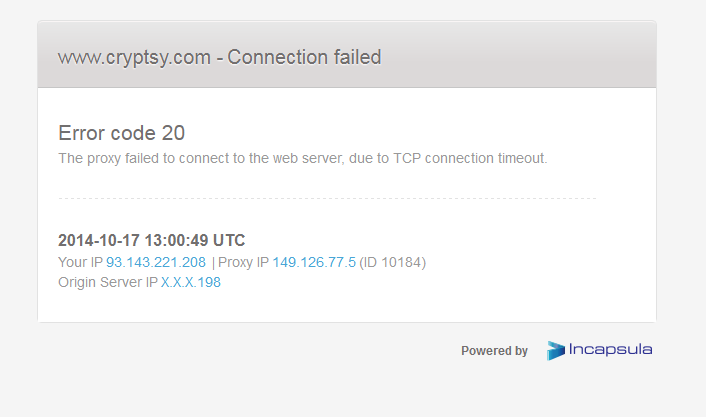706x417 pixels.
Task: Click the 'UTC' timezone text
Action: (230, 241)
